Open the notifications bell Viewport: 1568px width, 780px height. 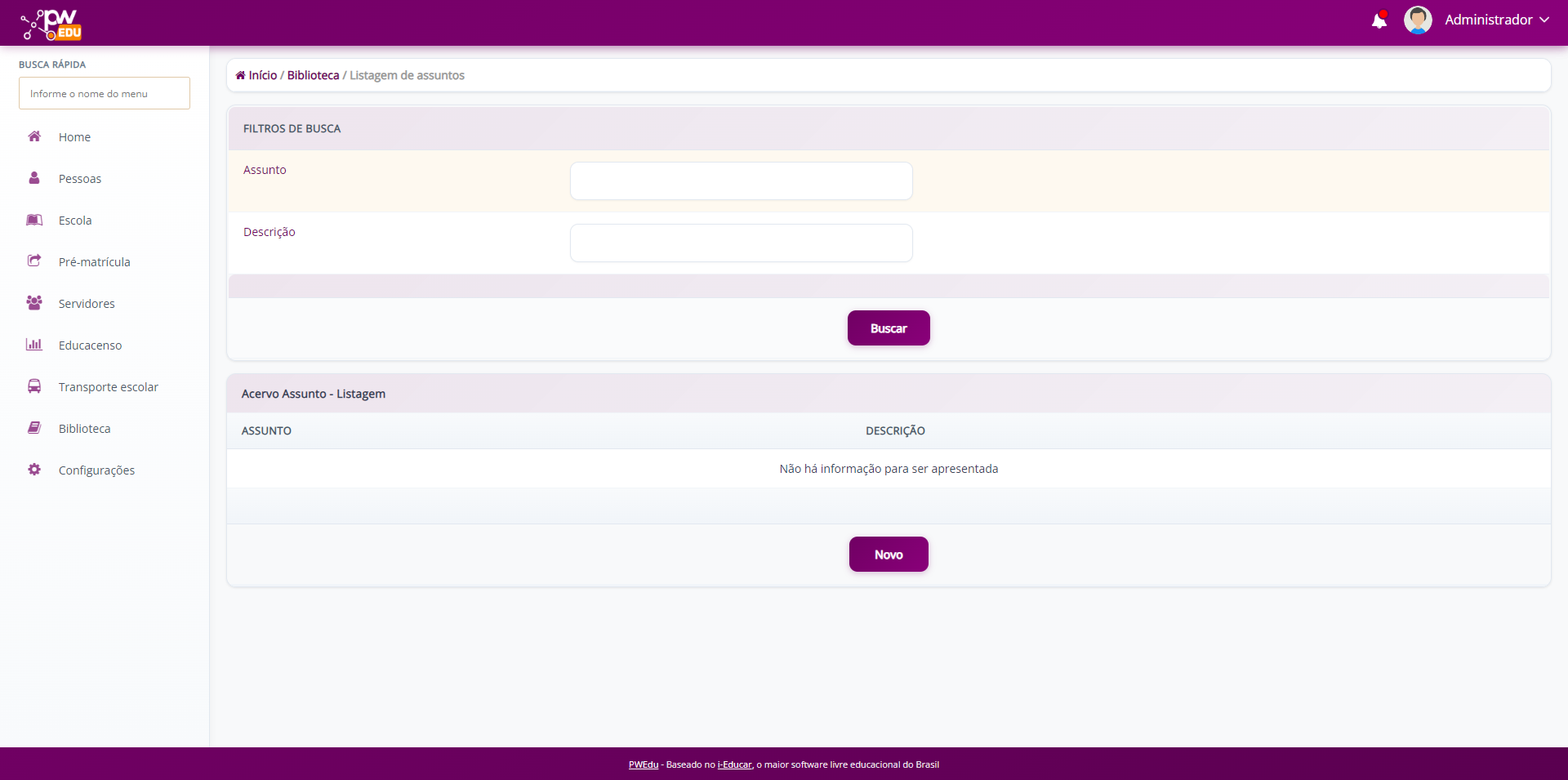1379,20
